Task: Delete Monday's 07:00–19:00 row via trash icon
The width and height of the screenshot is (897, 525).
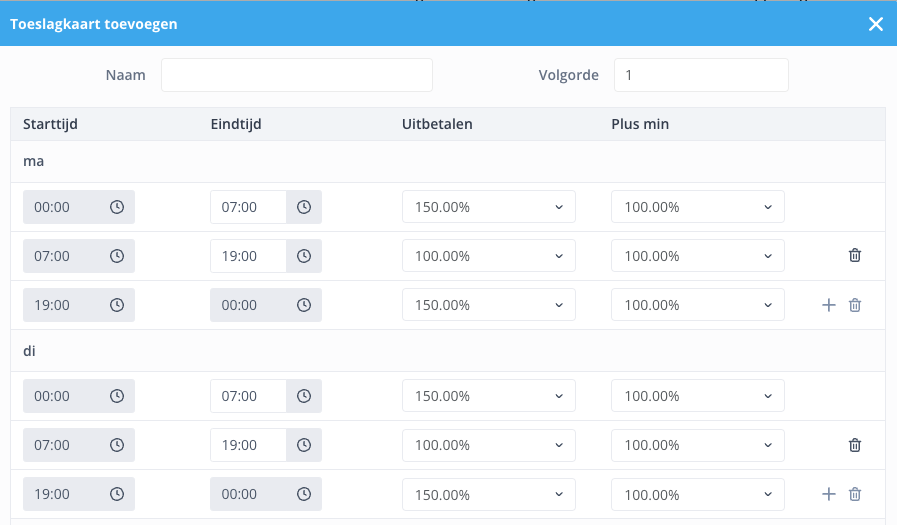Action: 855,256
